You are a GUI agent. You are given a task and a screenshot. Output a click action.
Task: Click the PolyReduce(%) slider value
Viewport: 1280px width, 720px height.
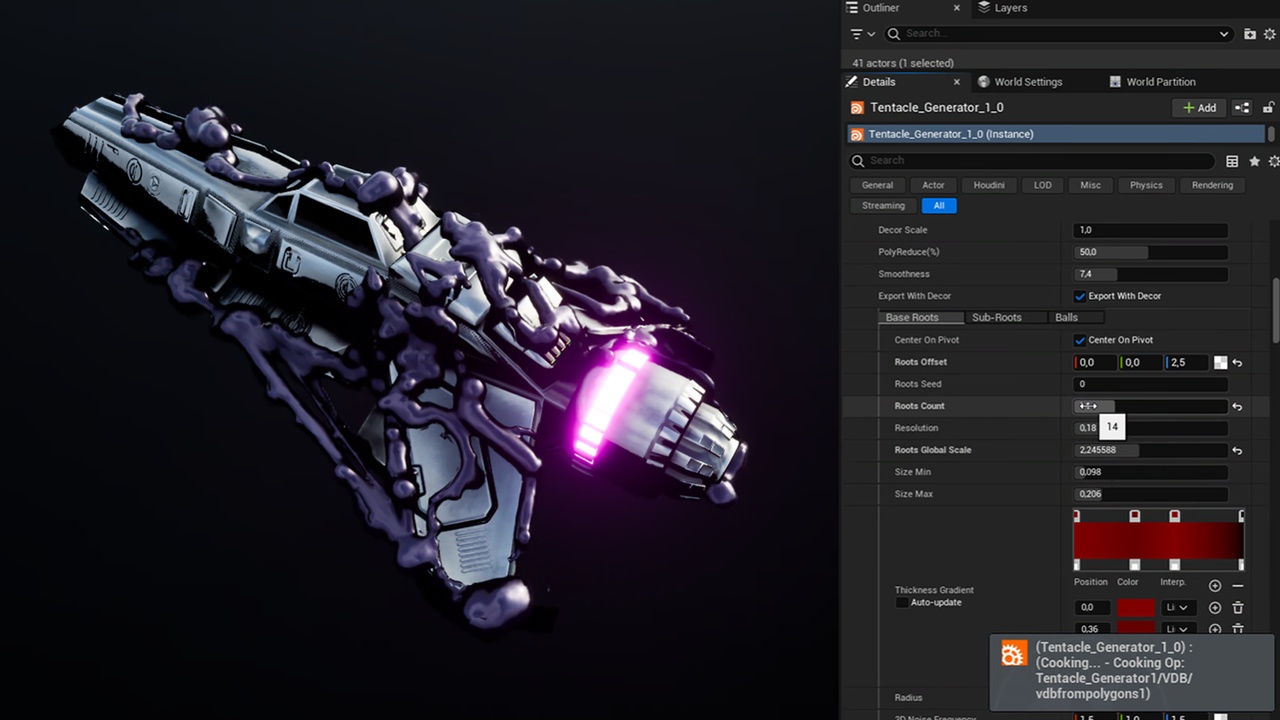coord(1151,252)
